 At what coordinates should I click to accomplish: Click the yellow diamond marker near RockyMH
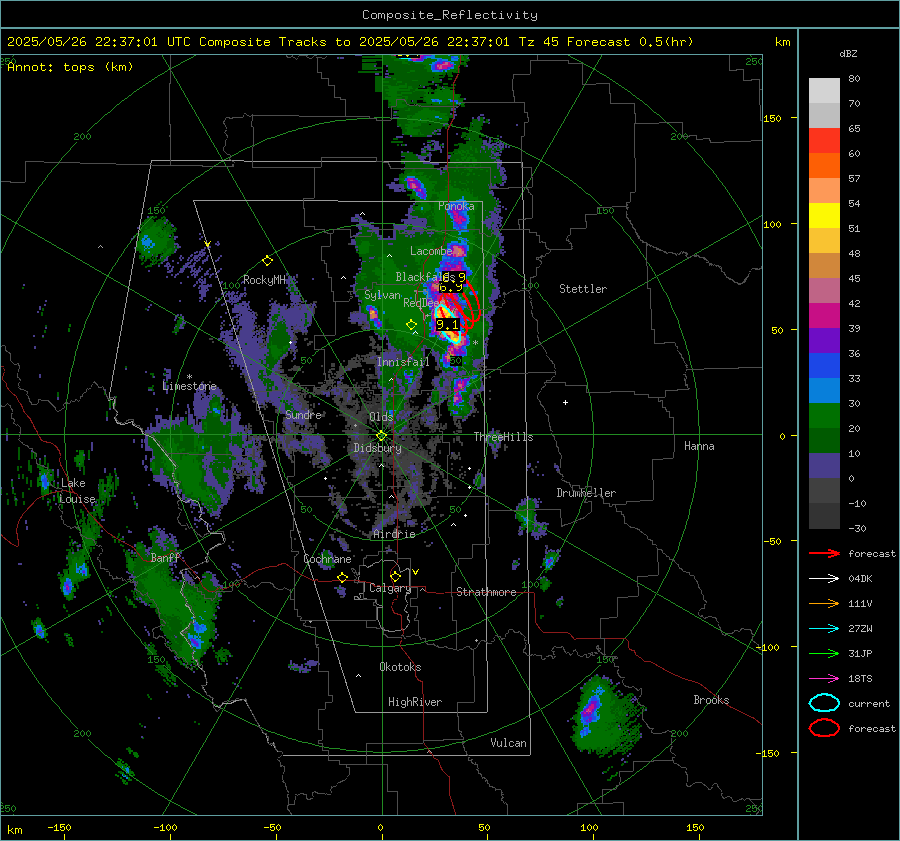click(x=267, y=261)
